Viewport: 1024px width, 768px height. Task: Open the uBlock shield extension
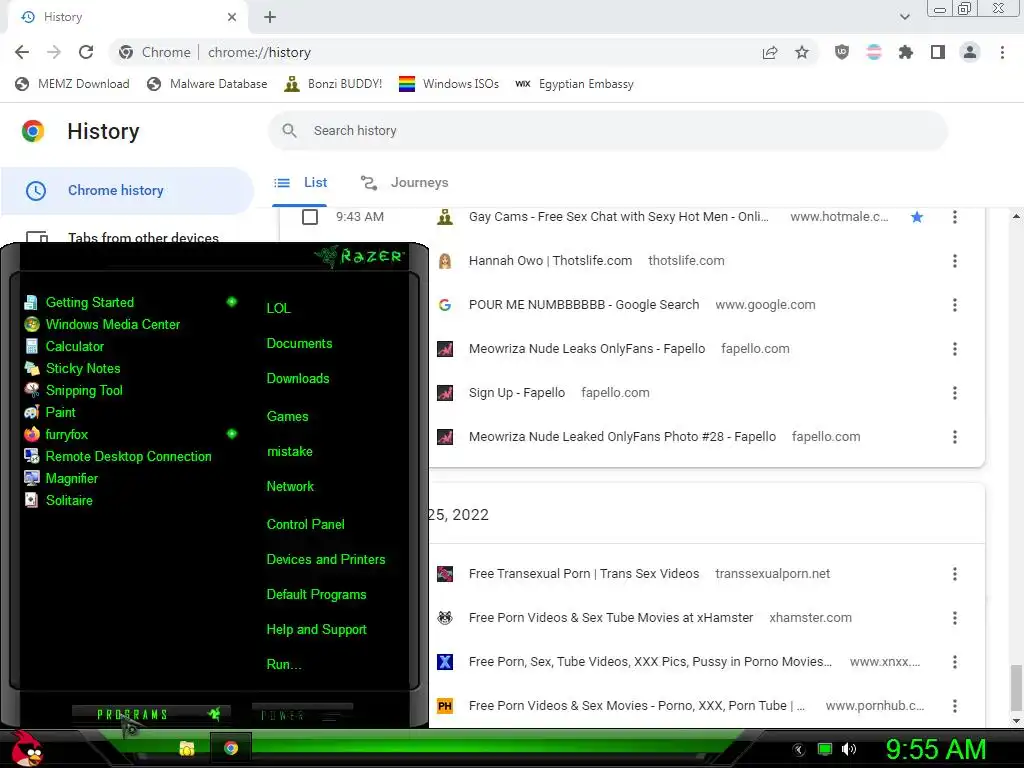(842, 52)
